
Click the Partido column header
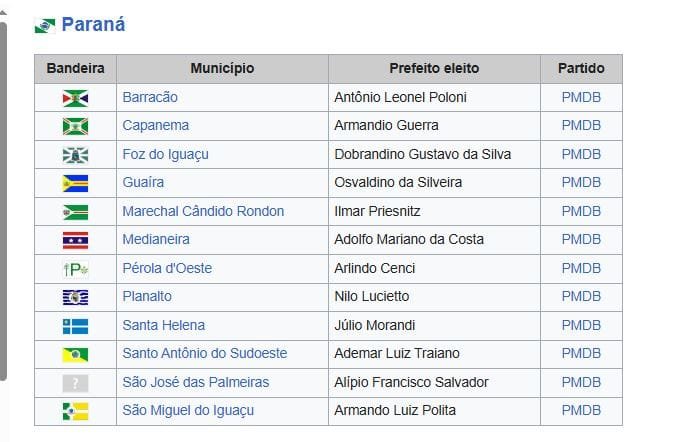coord(581,69)
